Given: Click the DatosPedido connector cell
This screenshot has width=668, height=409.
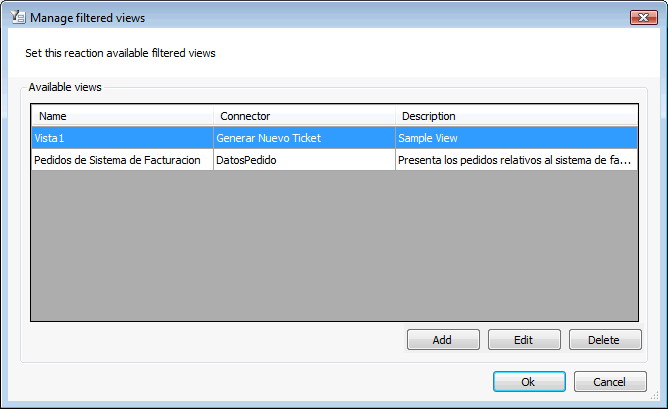Looking at the screenshot, I should (304, 160).
